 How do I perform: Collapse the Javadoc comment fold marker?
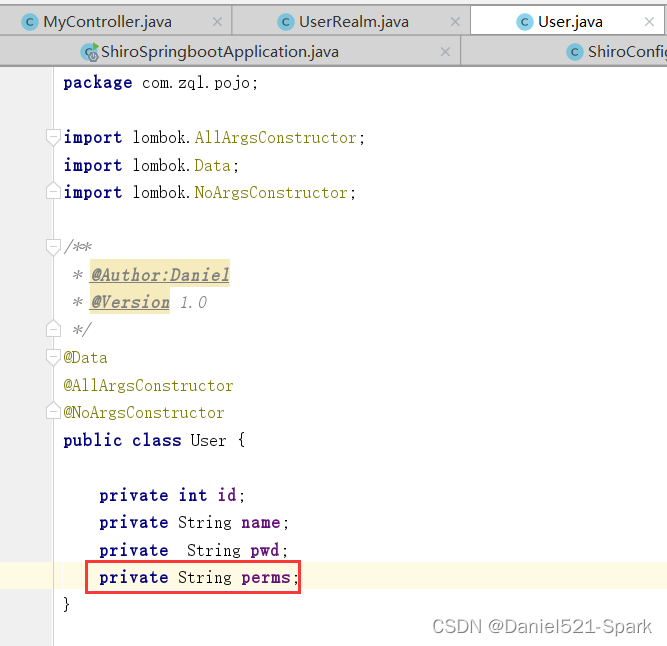(x=53, y=247)
